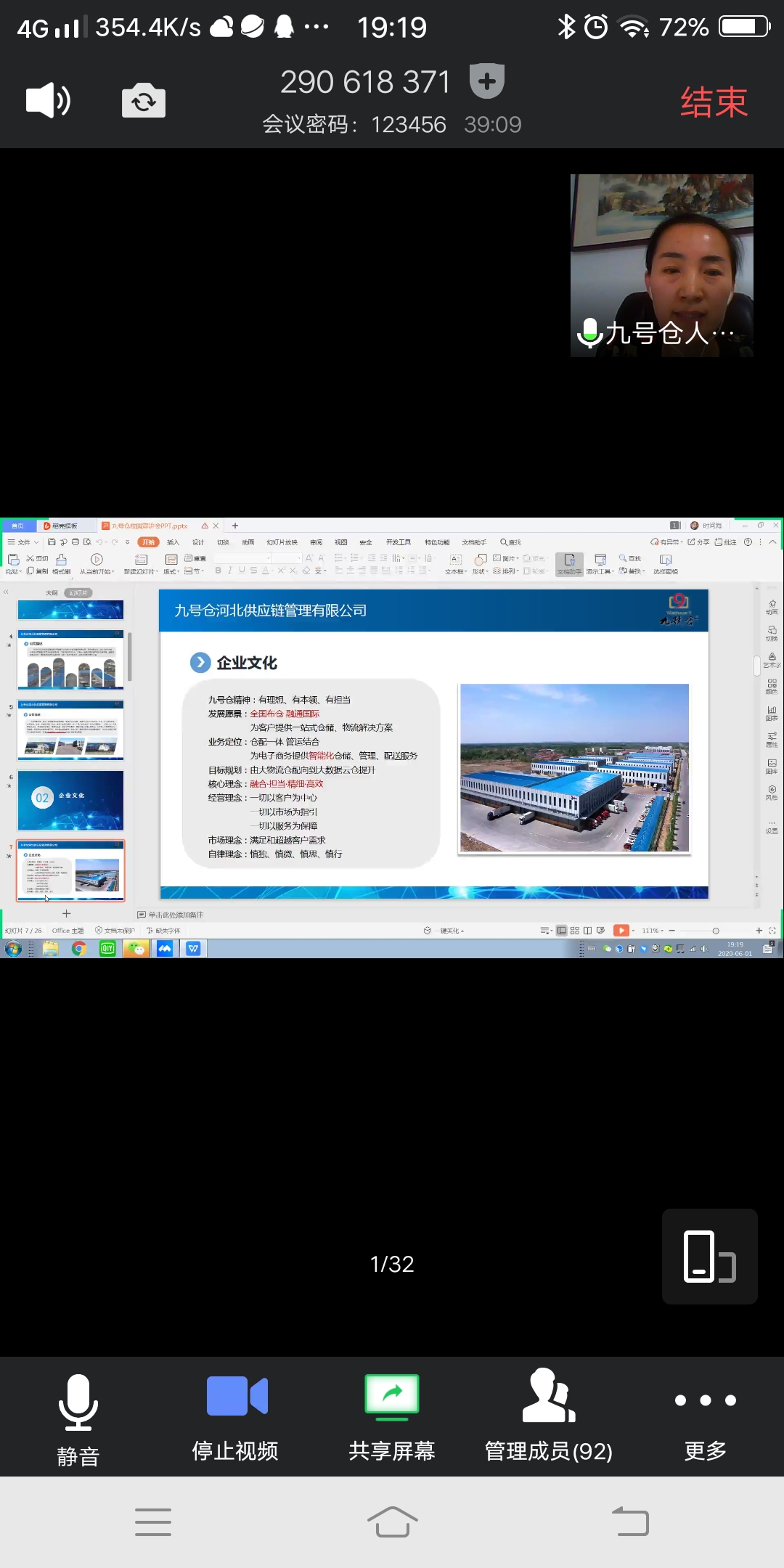The image size is (784, 1568).
Task: Tap the meeting number 290 618 371
Action: coord(365,82)
